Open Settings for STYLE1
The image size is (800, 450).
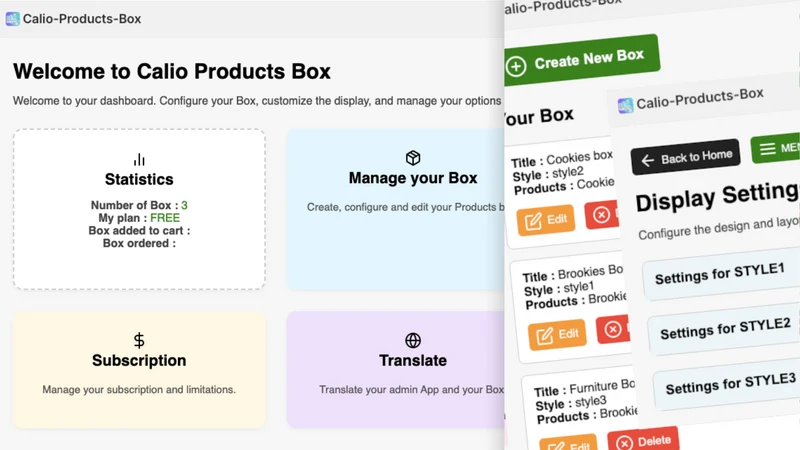pos(720,274)
